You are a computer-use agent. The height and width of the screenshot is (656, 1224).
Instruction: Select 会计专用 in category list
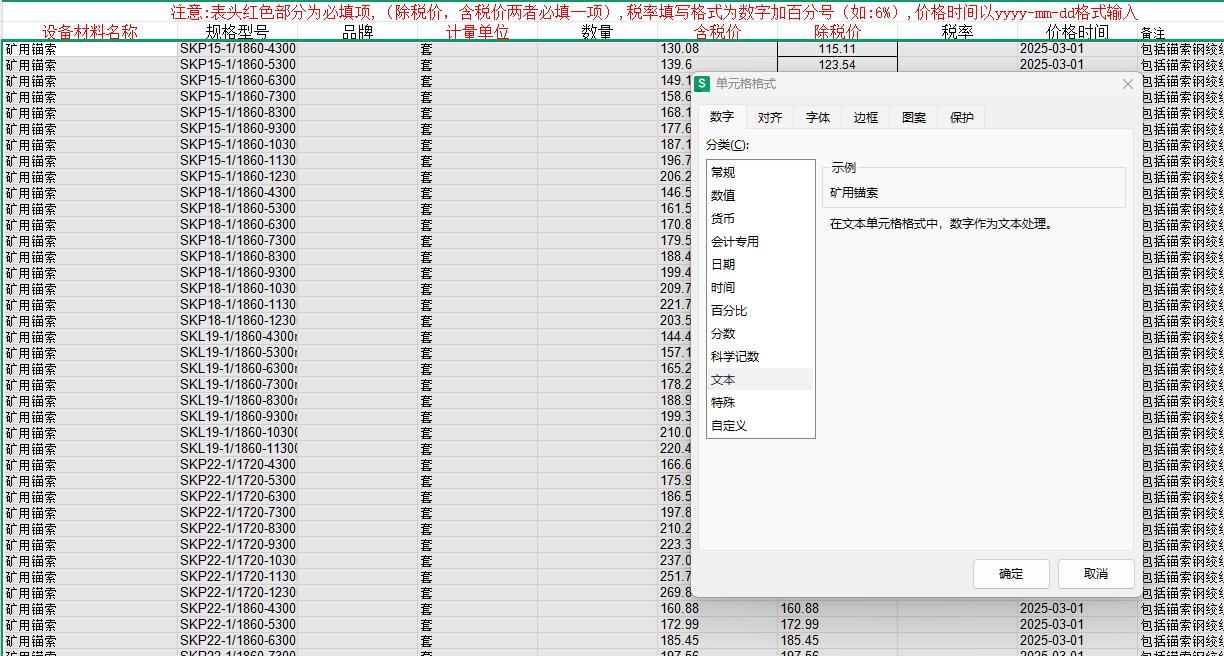point(735,242)
